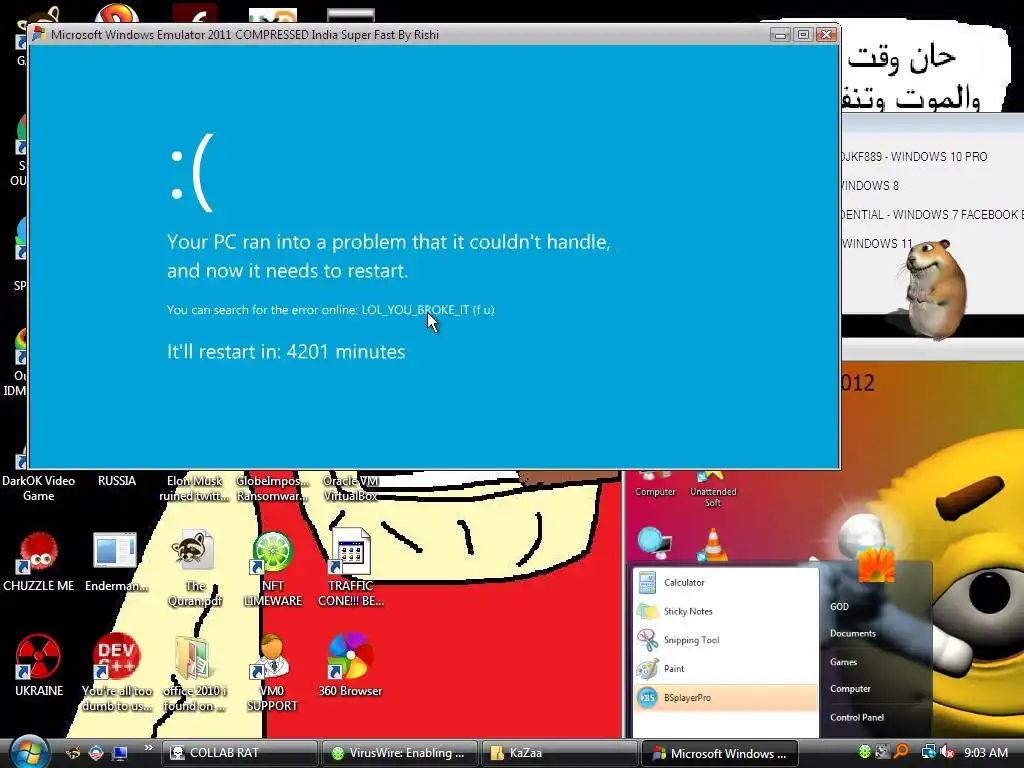
Task: Switch to COLLAB RAT taskbar window
Action: click(x=240, y=753)
